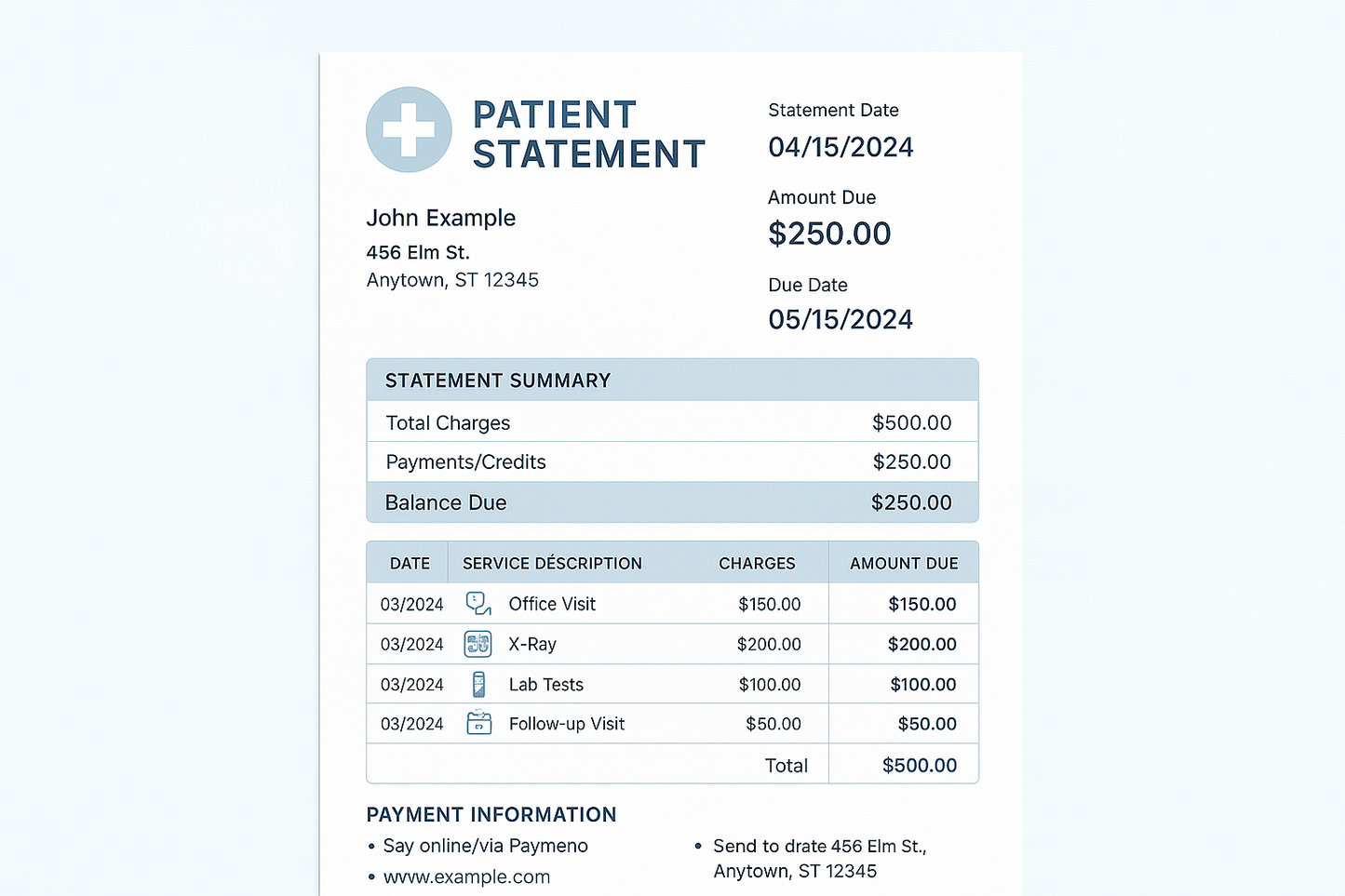The width and height of the screenshot is (1345, 896).
Task: Click the due date 05/15/2024
Action: (x=841, y=320)
